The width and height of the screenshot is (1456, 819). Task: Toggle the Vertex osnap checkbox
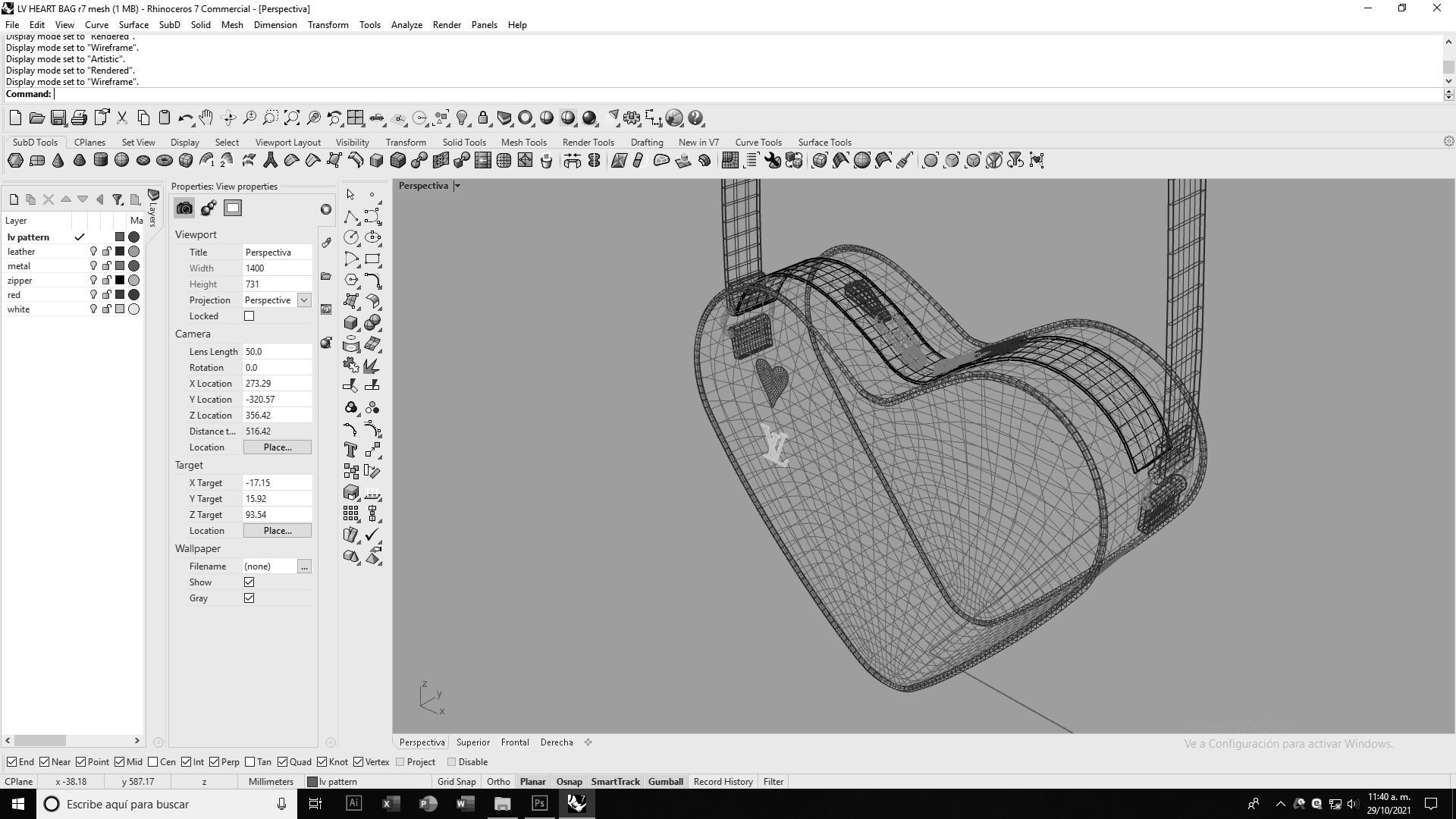pyautogui.click(x=358, y=762)
